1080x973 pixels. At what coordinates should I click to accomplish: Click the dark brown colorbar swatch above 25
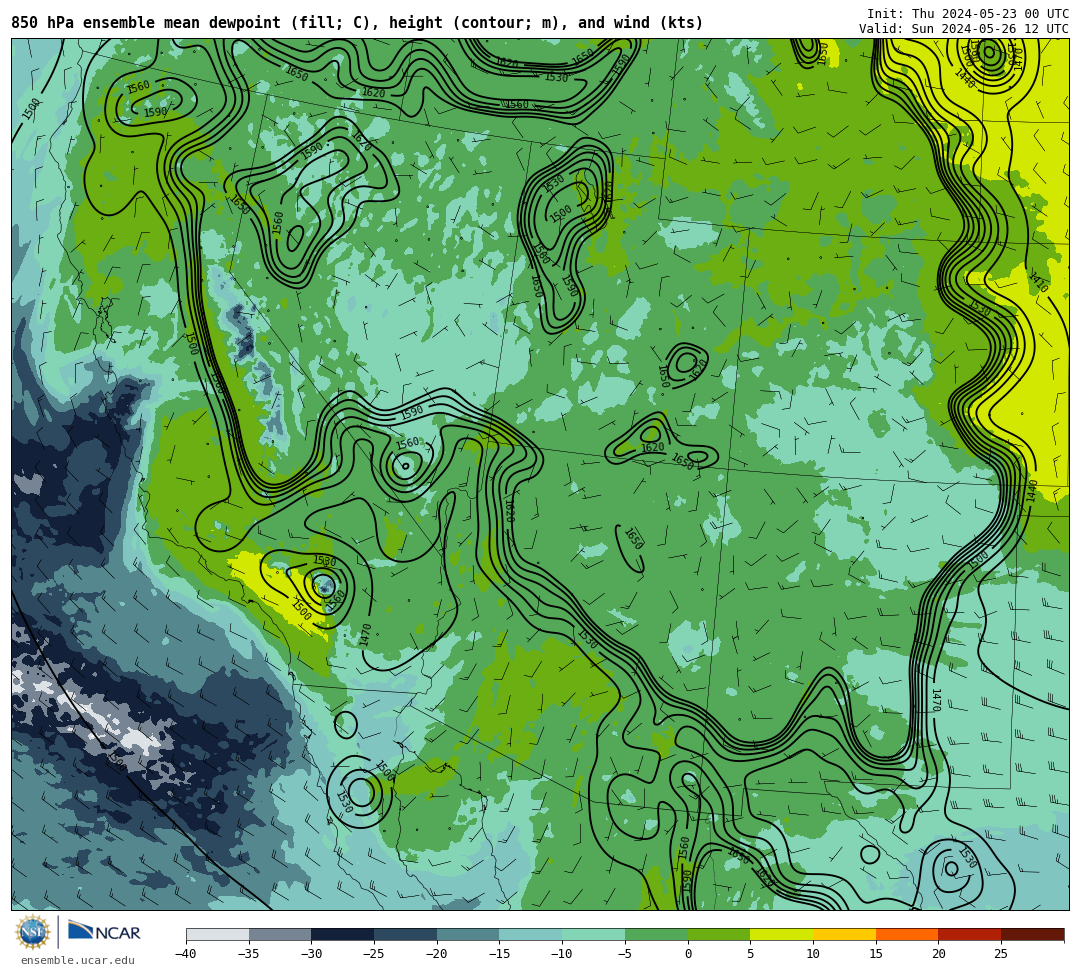coord(1032,934)
